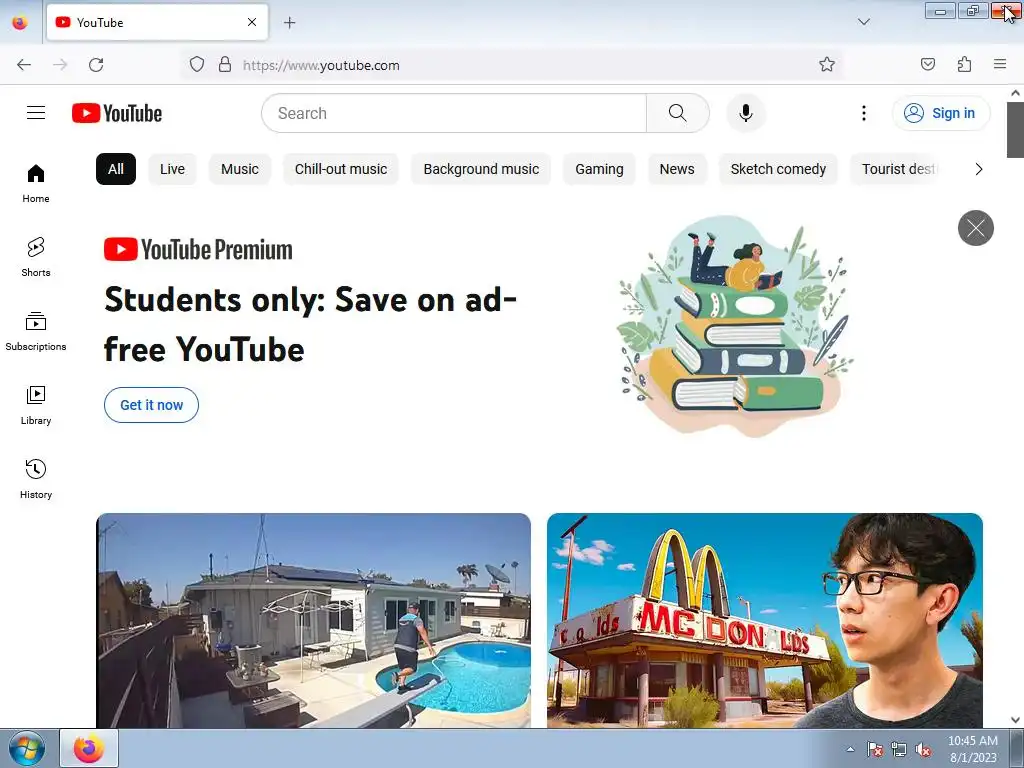Select the Gaming category chip
Viewport: 1024px width, 768px height.
point(600,169)
